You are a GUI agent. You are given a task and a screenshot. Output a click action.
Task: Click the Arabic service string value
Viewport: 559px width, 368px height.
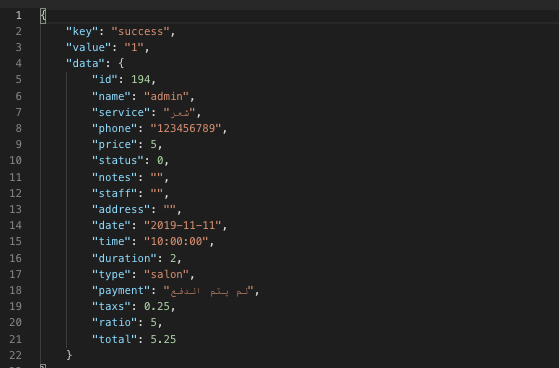tap(179, 113)
